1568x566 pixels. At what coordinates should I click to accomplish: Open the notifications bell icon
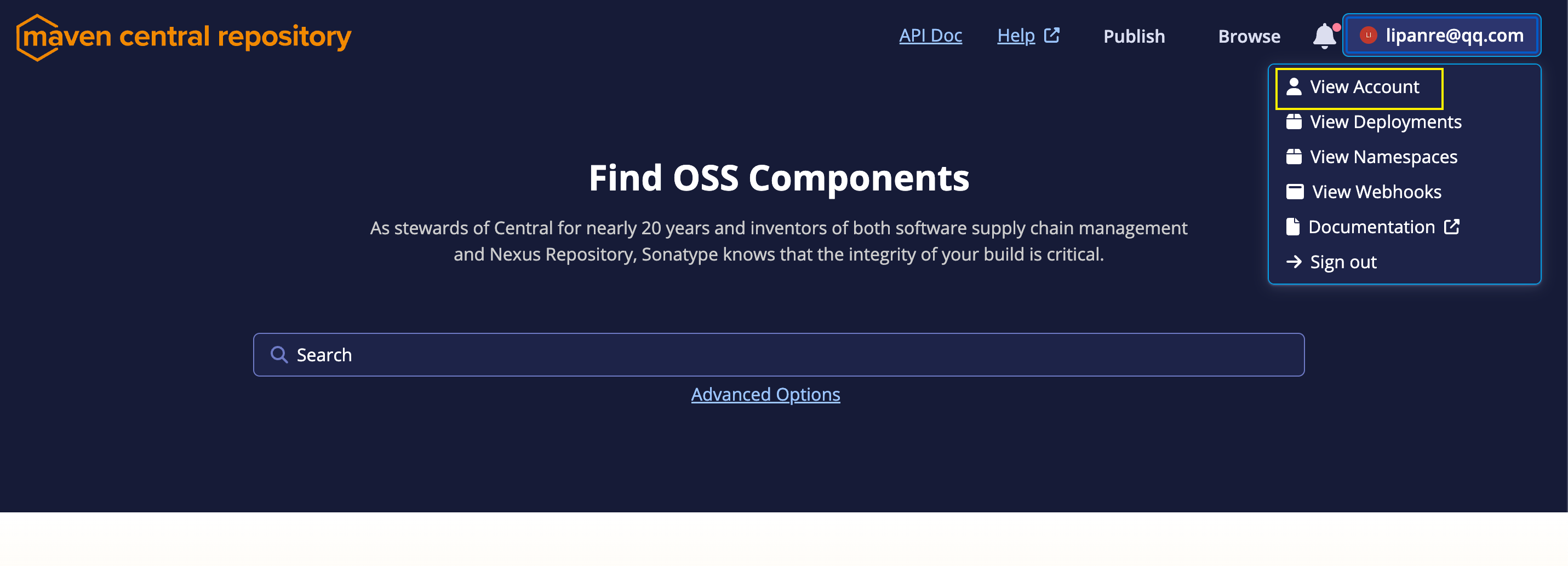[x=1325, y=36]
